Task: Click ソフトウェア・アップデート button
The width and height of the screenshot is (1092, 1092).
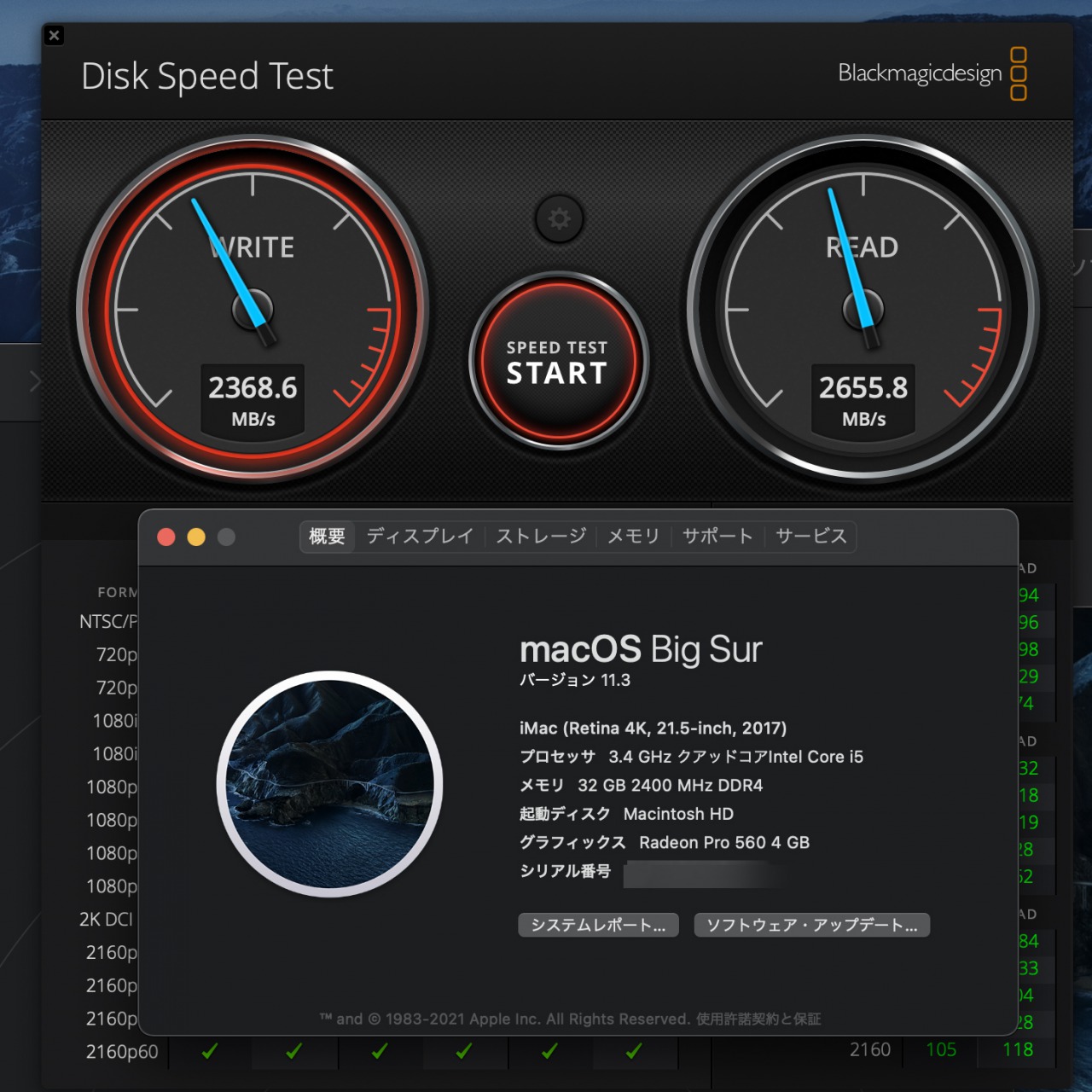Action: click(x=811, y=925)
